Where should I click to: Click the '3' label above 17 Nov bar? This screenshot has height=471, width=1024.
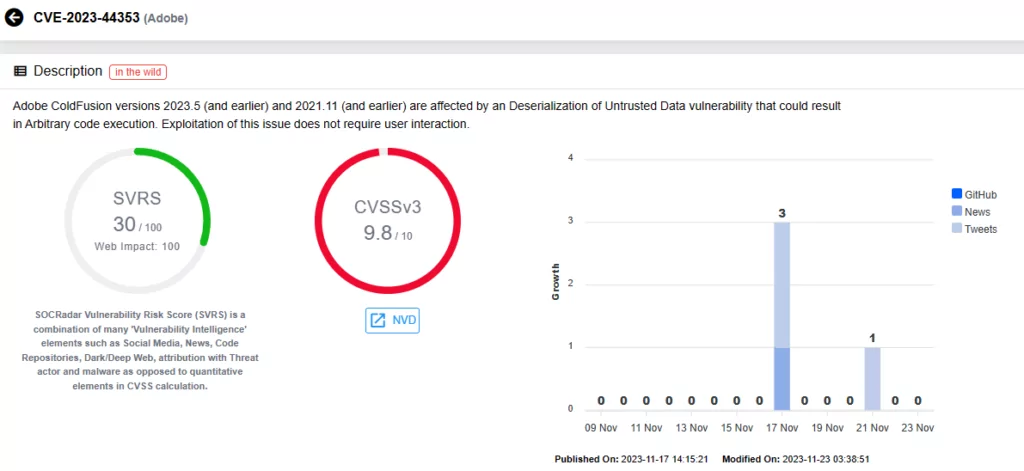[x=782, y=214]
